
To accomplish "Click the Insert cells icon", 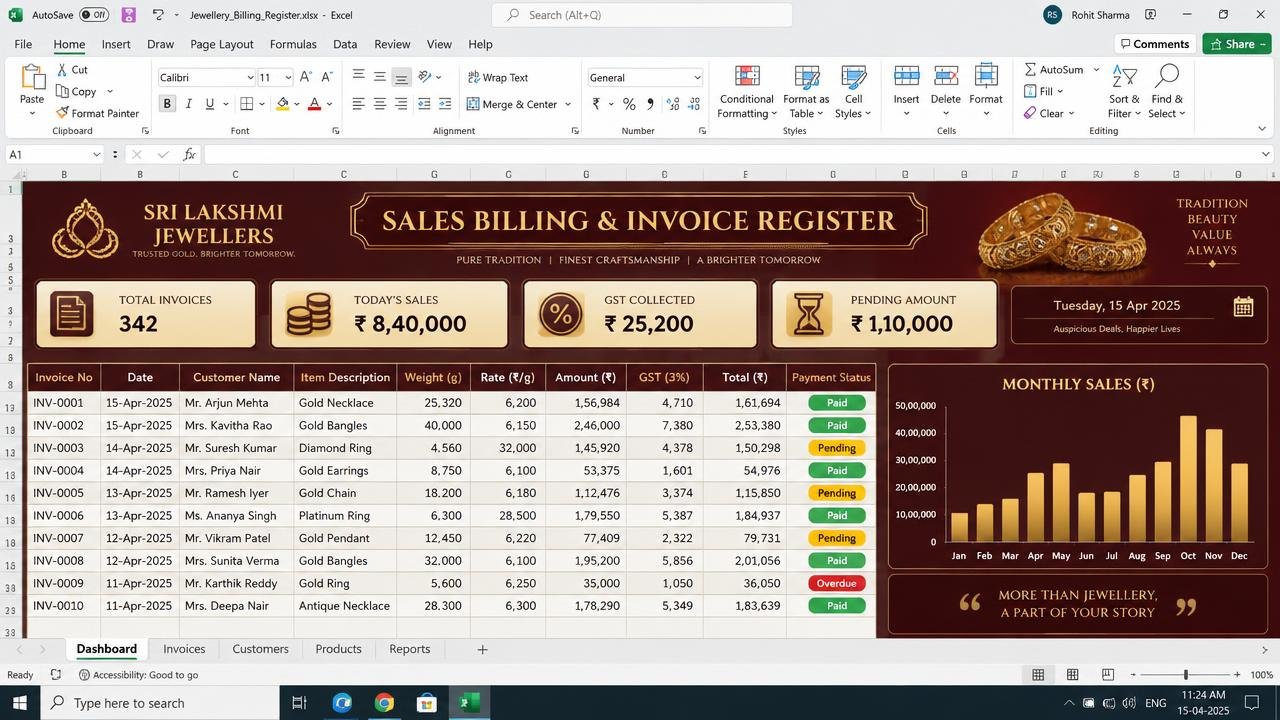I will [x=906, y=77].
